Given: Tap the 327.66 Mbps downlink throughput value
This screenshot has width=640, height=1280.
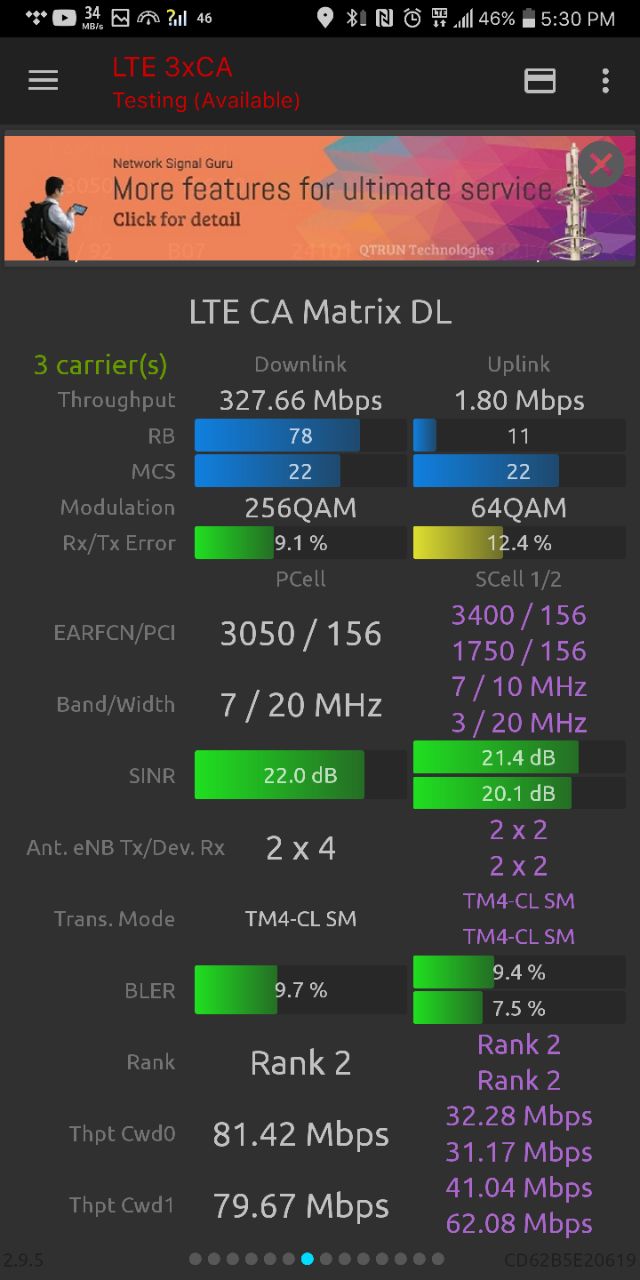Looking at the screenshot, I should tap(300, 401).
